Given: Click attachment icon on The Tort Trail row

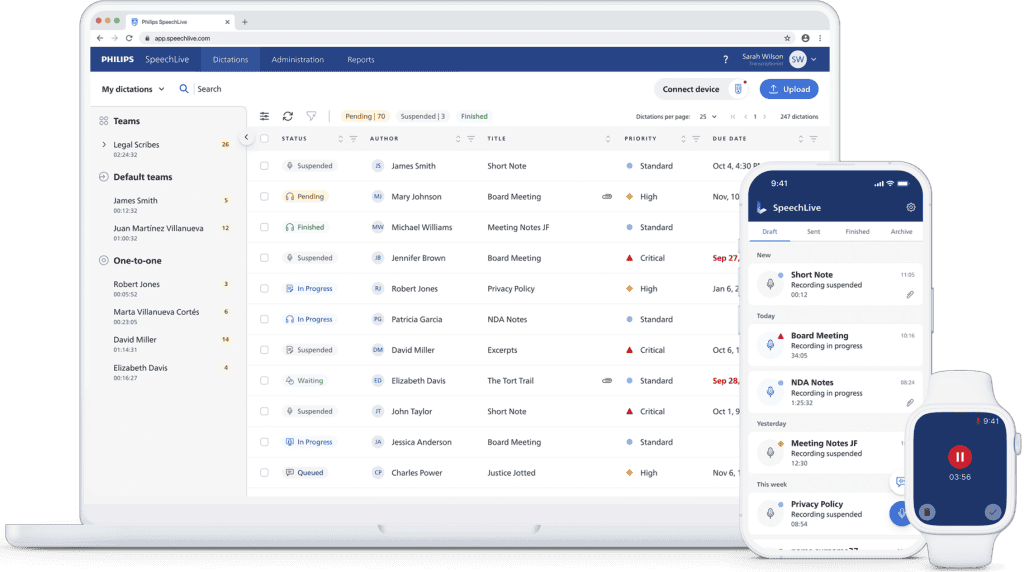Looking at the screenshot, I should (x=607, y=381).
